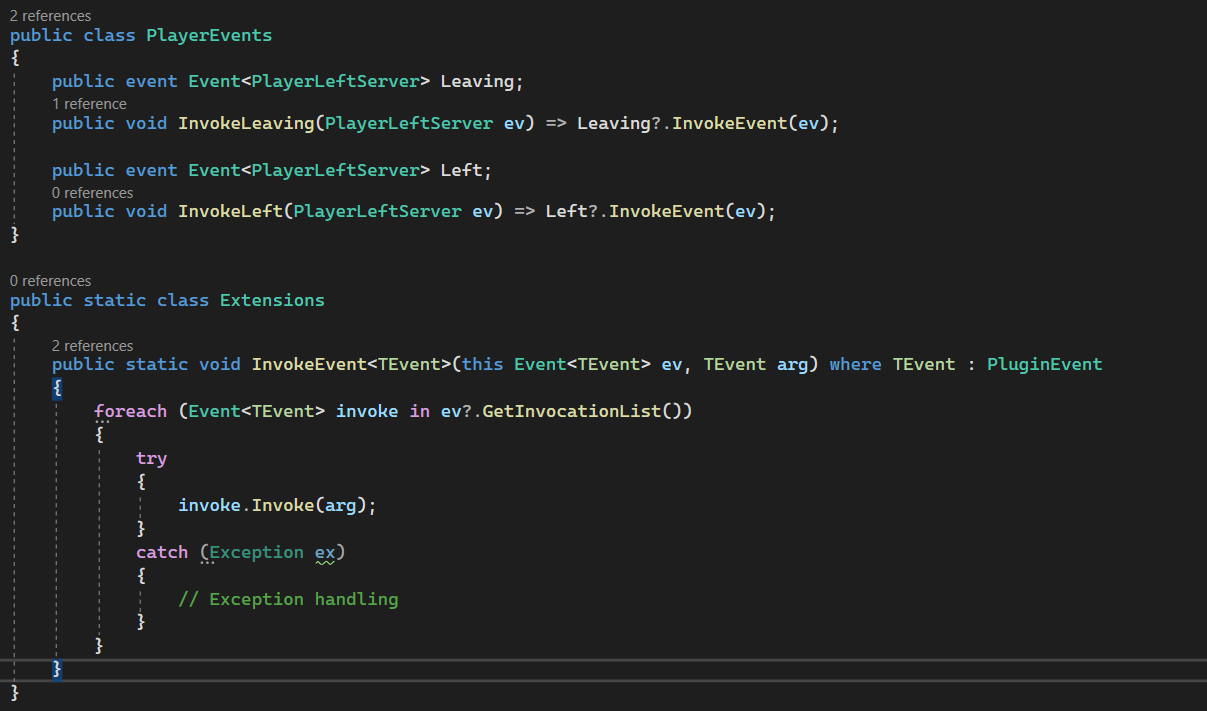The image size is (1207, 711).
Task: Click the Exception type in the catch clause
Action: (x=256, y=552)
